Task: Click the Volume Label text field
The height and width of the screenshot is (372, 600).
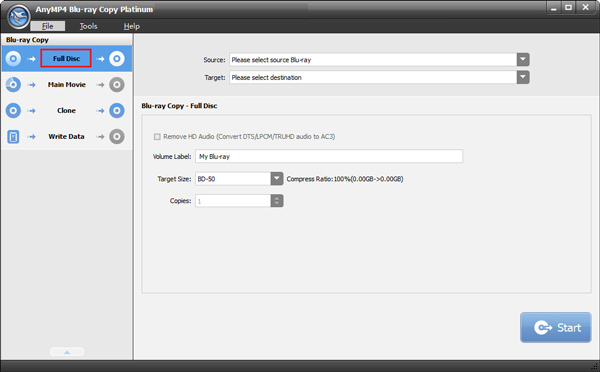Action: [329, 156]
